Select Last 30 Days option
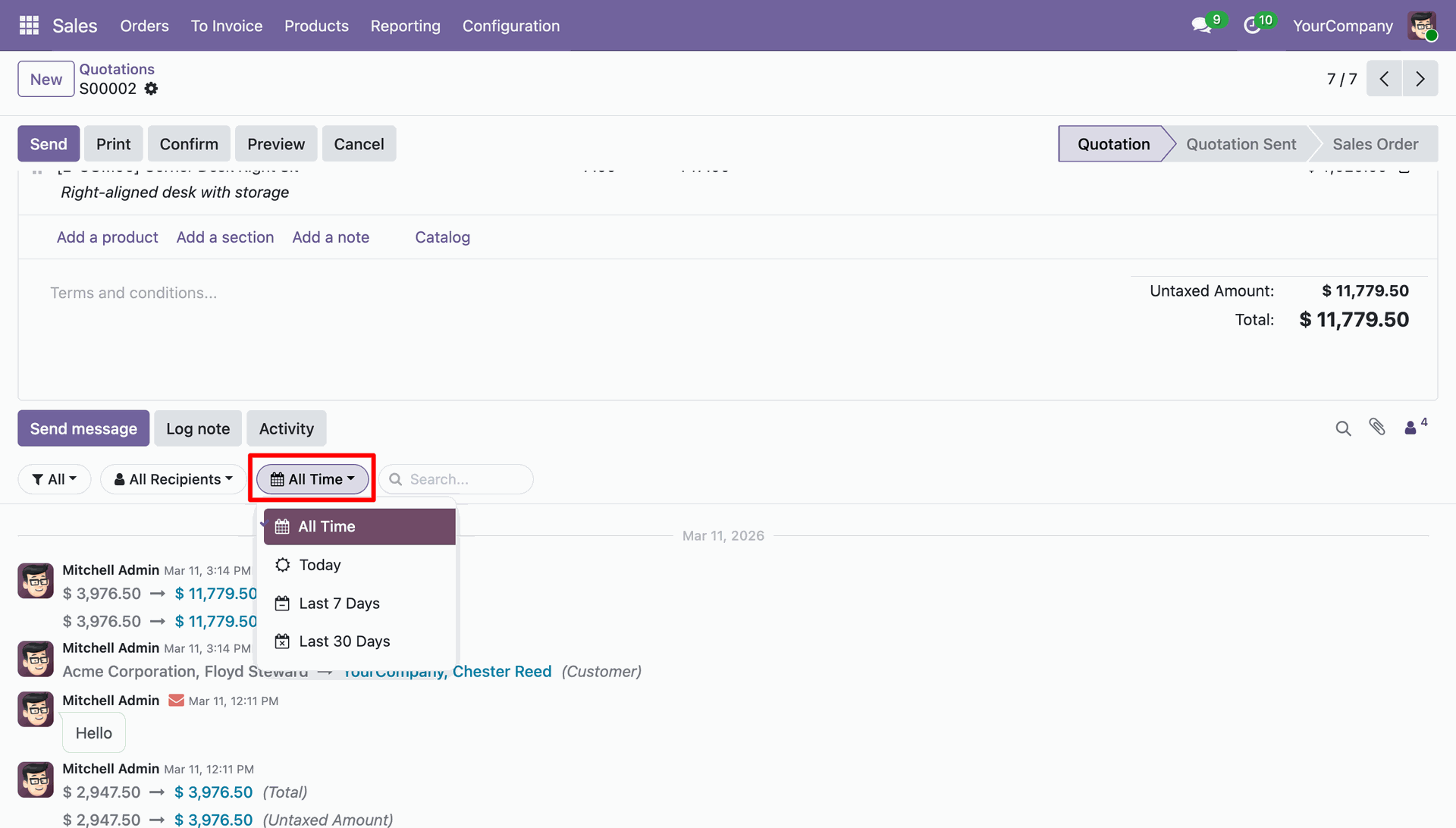The width and height of the screenshot is (1456, 828). tap(344, 641)
